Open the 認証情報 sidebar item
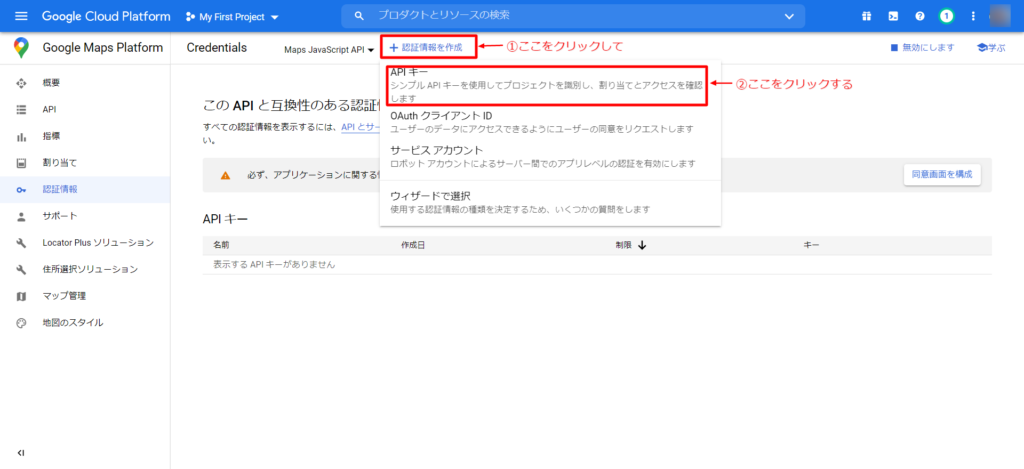The image size is (1024, 469). point(85,189)
